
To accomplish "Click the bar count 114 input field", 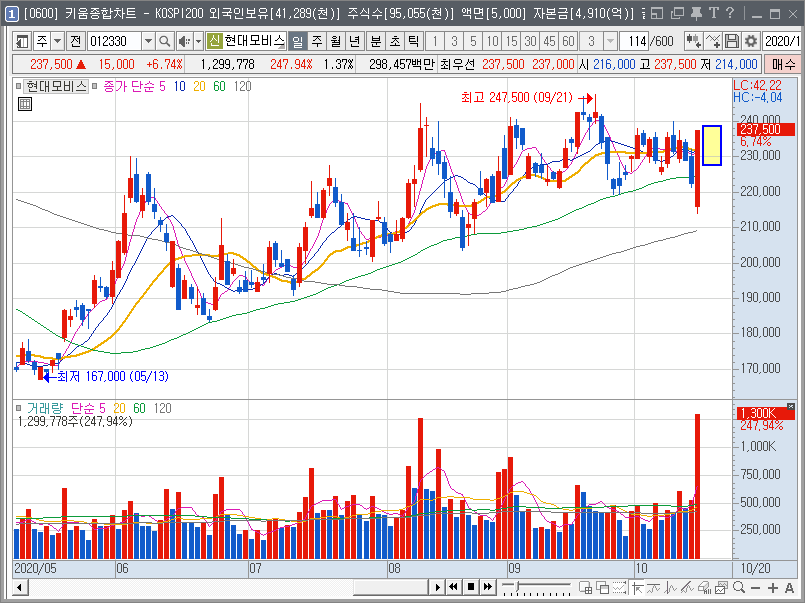I will click(634, 41).
